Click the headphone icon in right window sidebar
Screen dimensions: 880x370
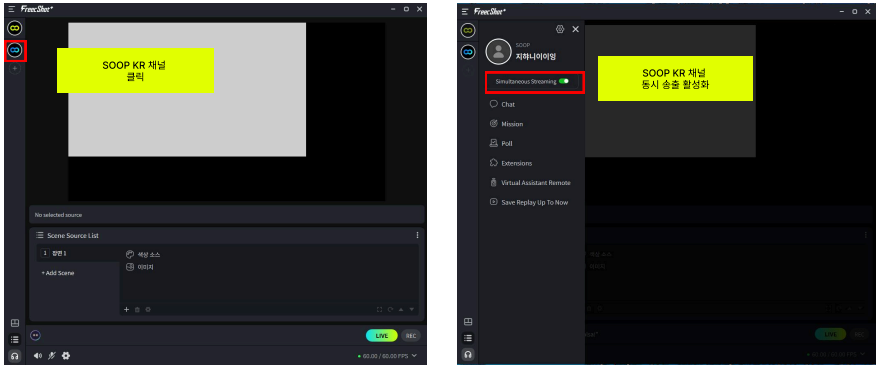pos(468,354)
